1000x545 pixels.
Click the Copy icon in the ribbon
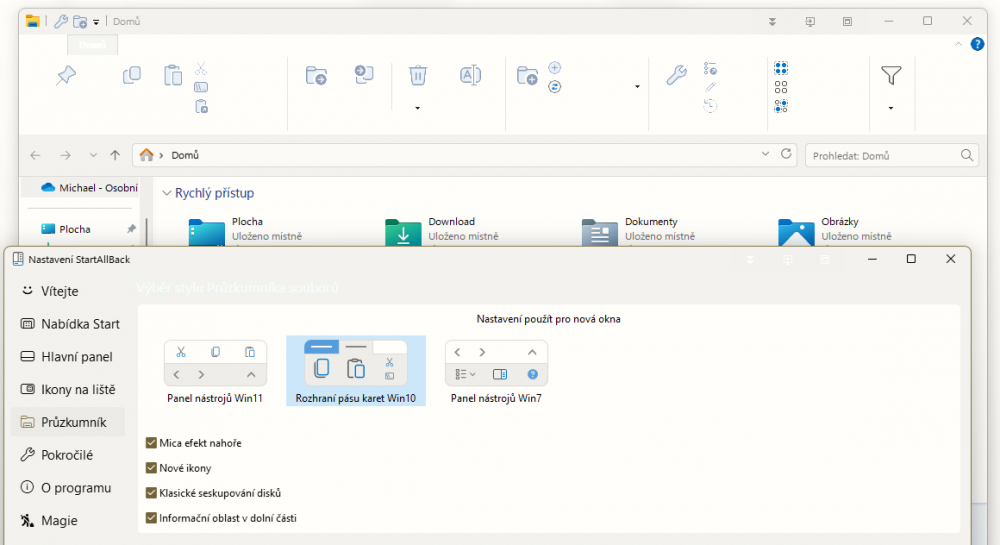coord(131,75)
